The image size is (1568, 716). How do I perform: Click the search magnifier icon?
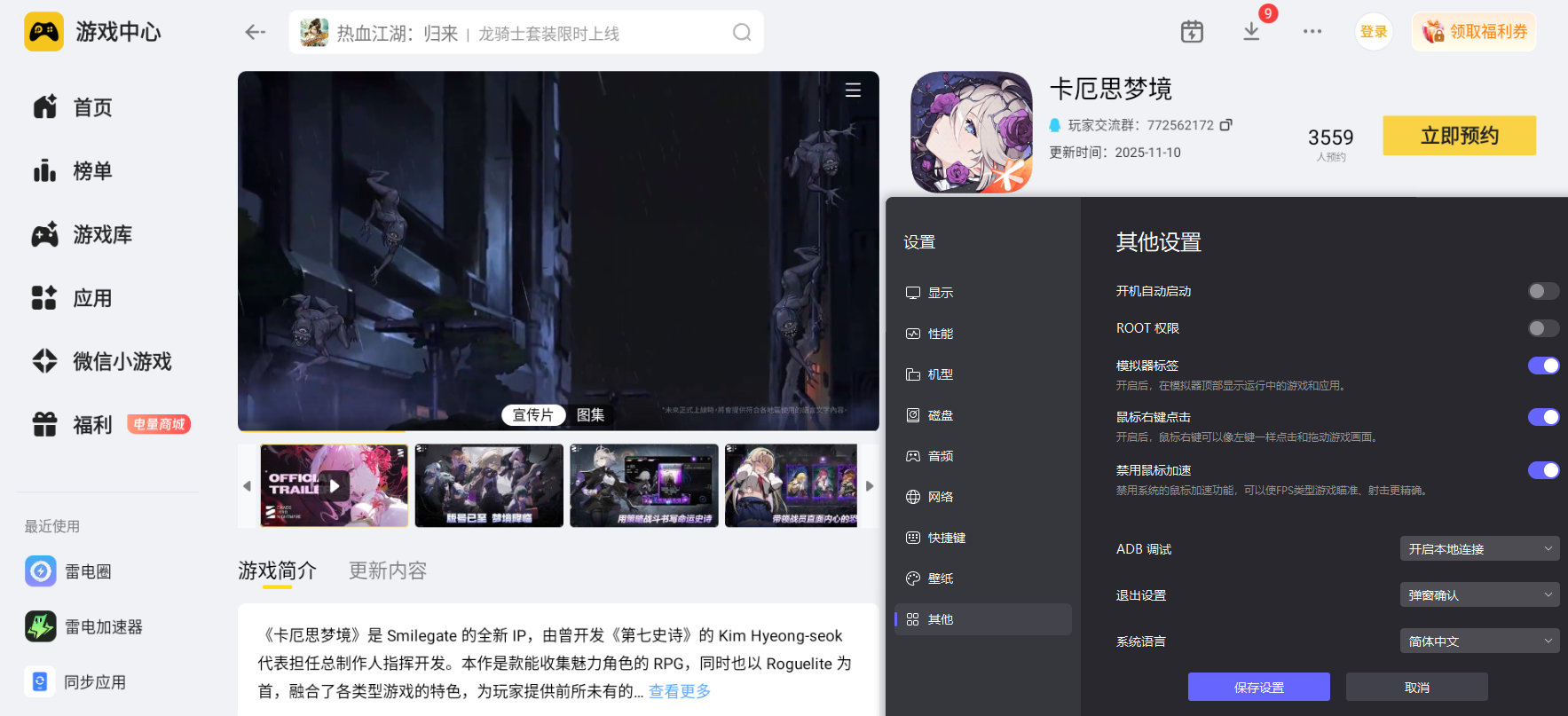tap(742, 33)
